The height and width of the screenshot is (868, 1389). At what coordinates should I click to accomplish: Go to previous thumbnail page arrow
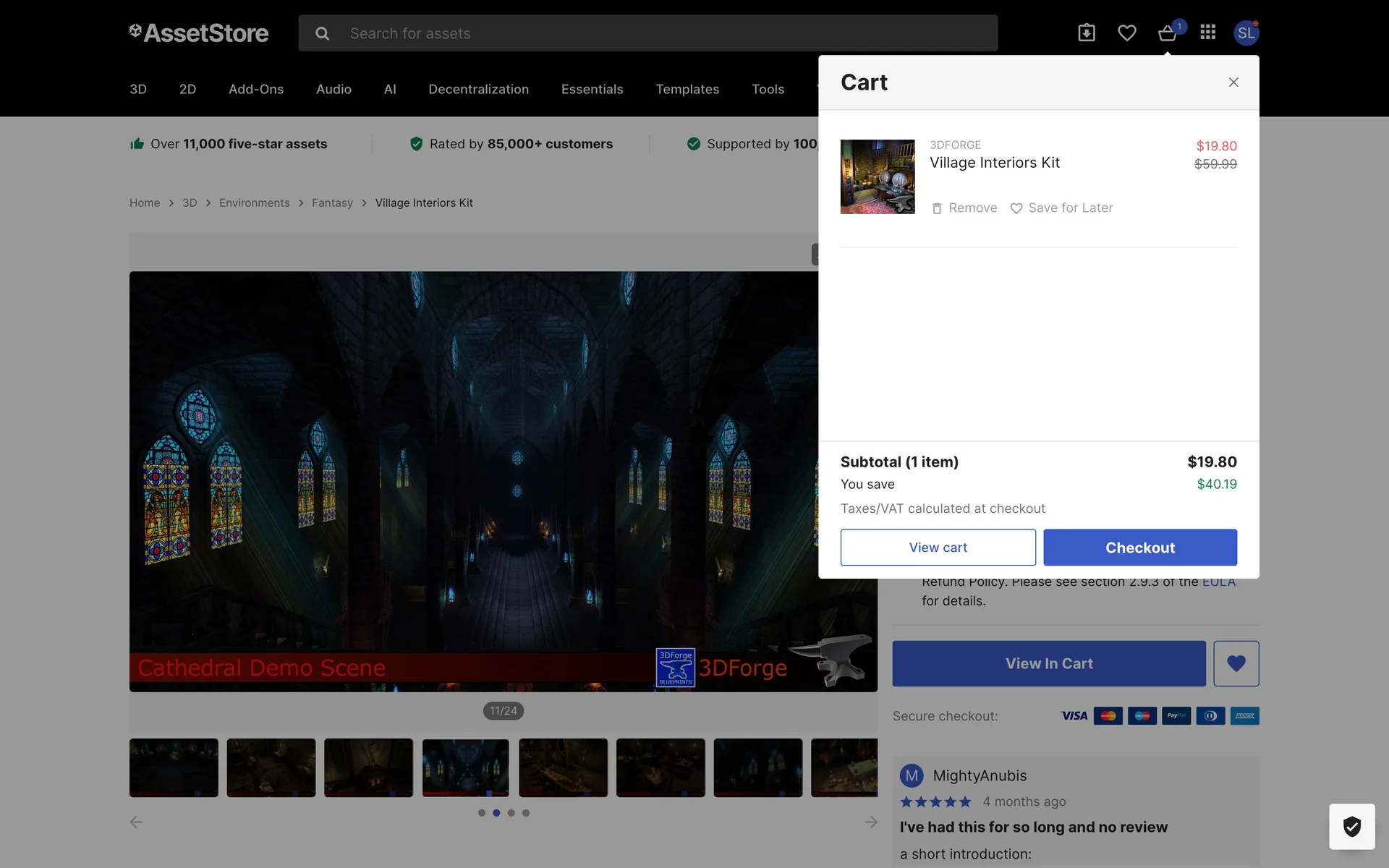coord(136,822)
